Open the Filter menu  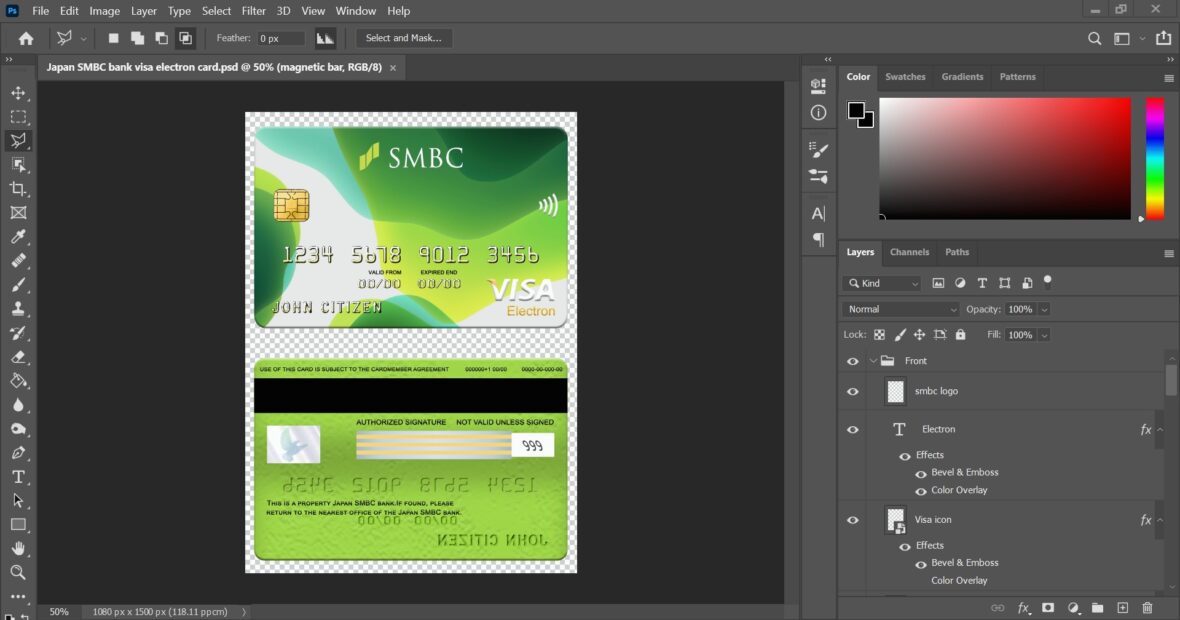point(253,11)
